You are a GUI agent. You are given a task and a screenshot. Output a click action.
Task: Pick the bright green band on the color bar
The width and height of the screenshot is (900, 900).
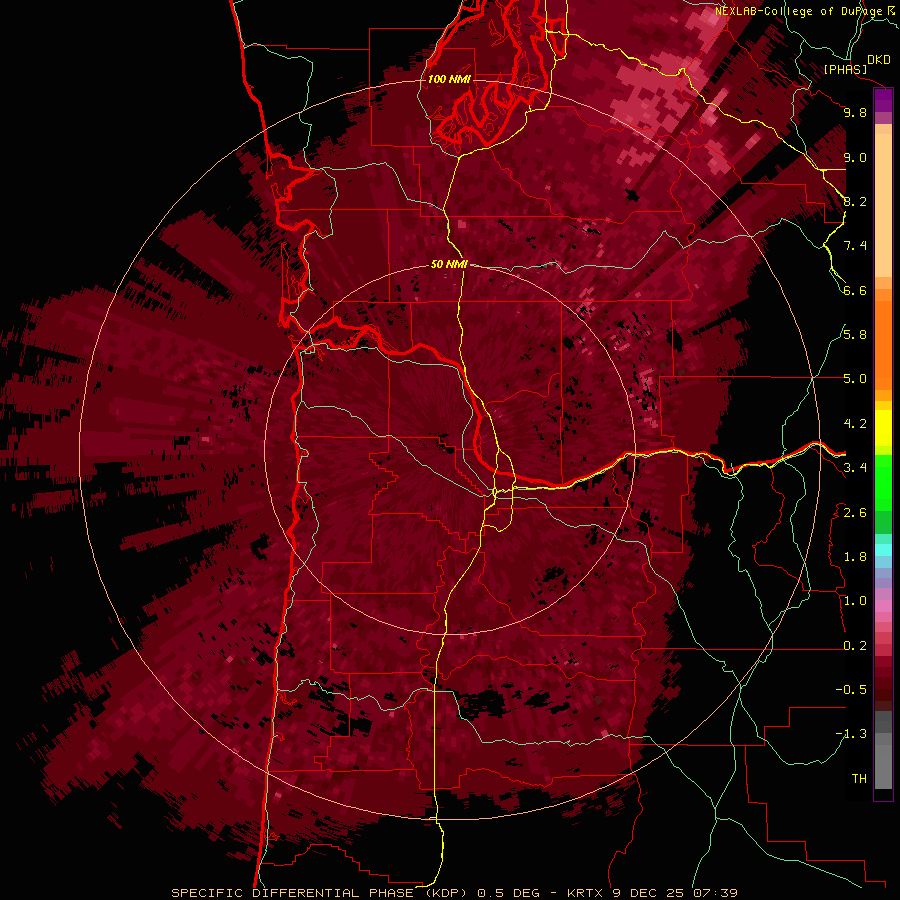click(x=883, y=482)
